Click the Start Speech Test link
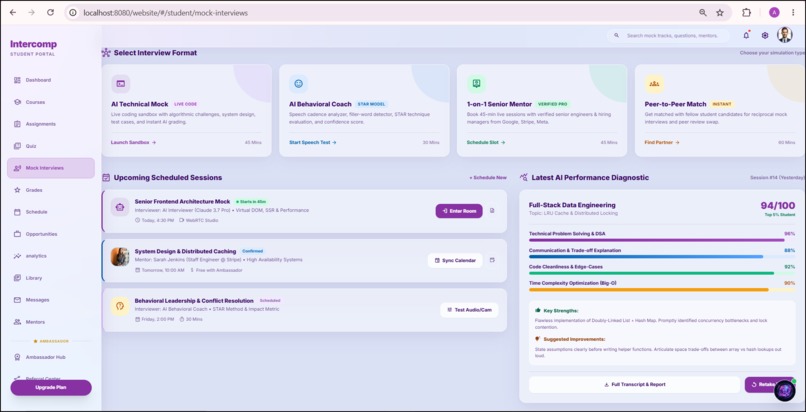 click(x=313, y=142)
